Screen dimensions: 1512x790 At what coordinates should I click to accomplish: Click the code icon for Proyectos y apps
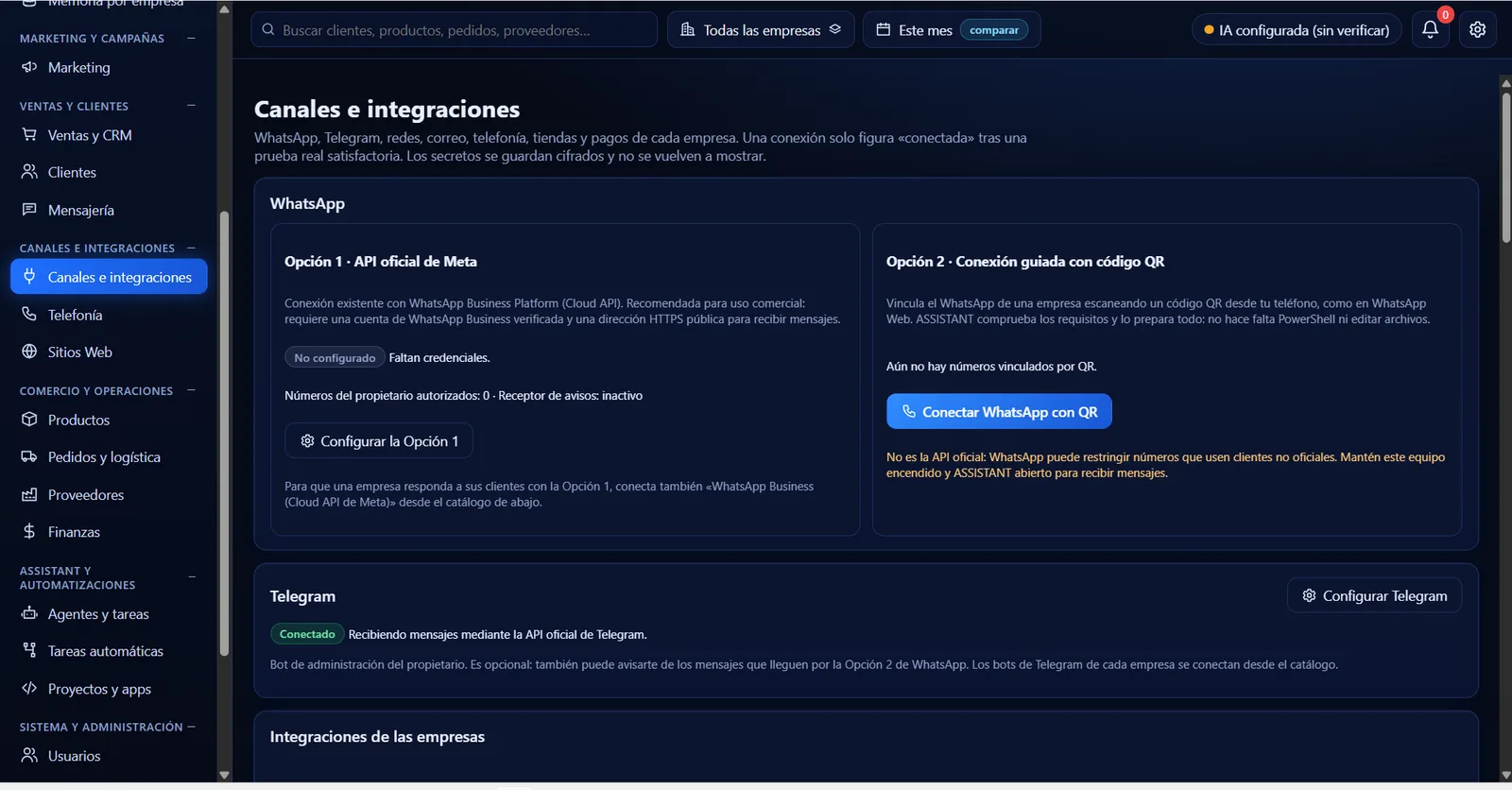tap(29, 688)
